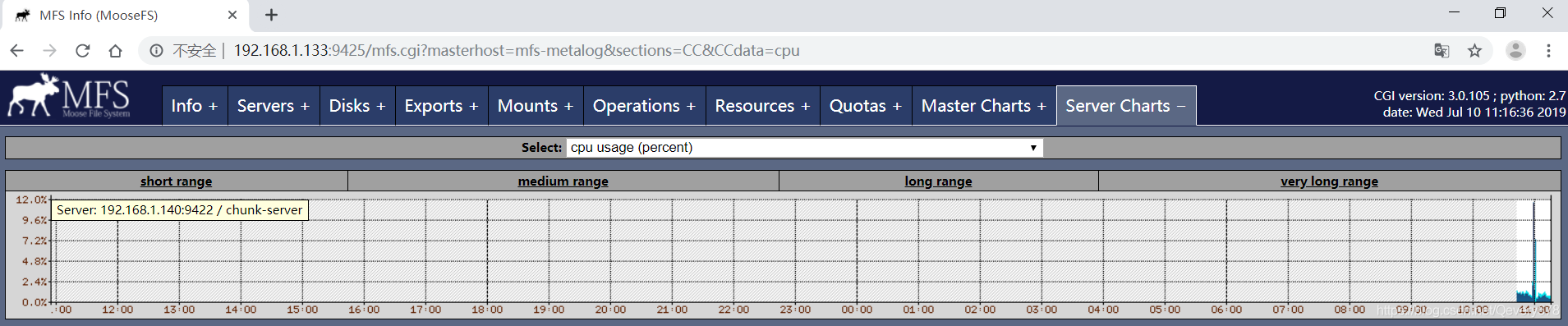This screenshot has width=1568, height=326.
Task: Open the cpu usage (percent) dropdown
Action: (805, 148)
